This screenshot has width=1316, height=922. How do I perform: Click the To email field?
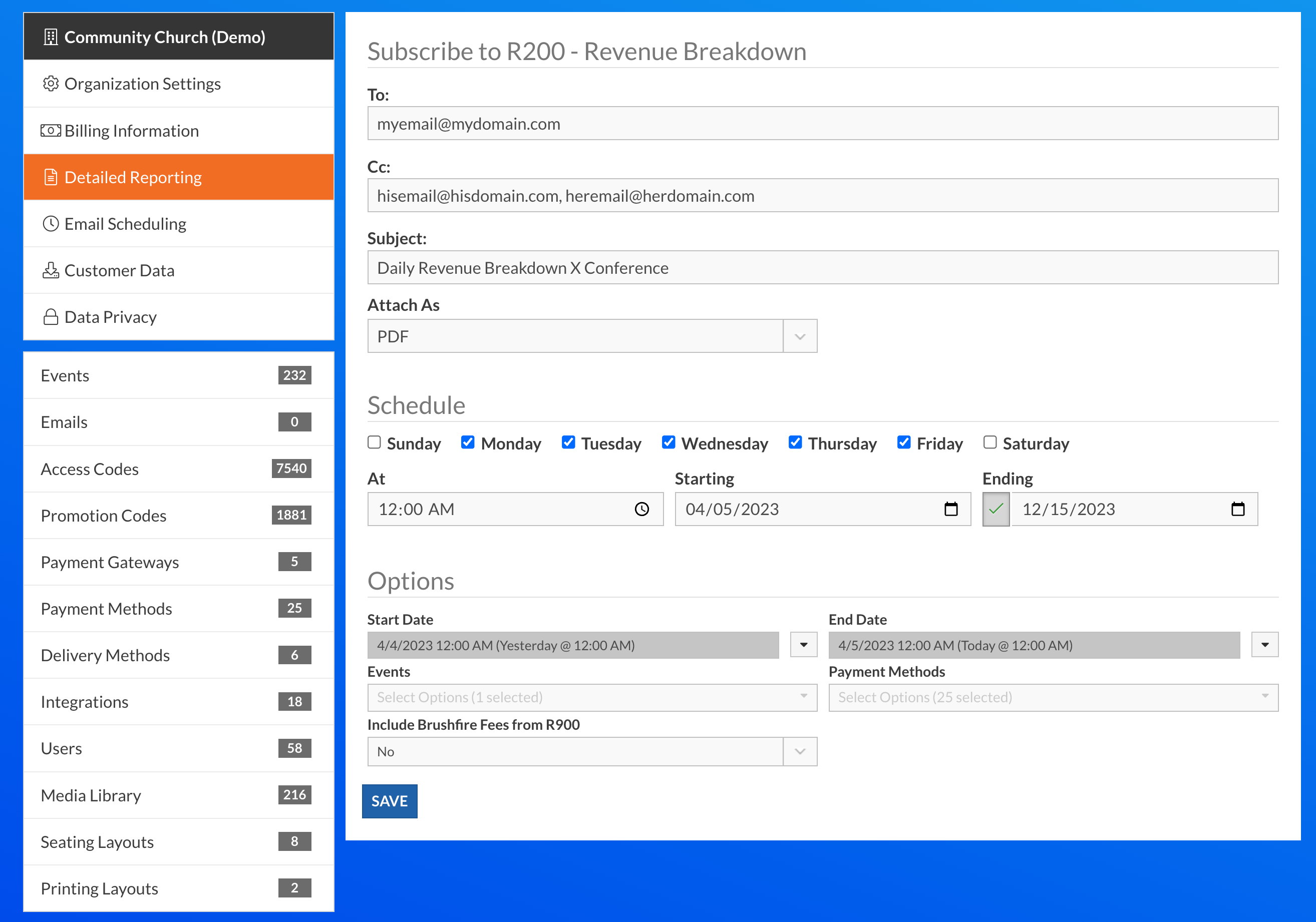coord(823,123)
